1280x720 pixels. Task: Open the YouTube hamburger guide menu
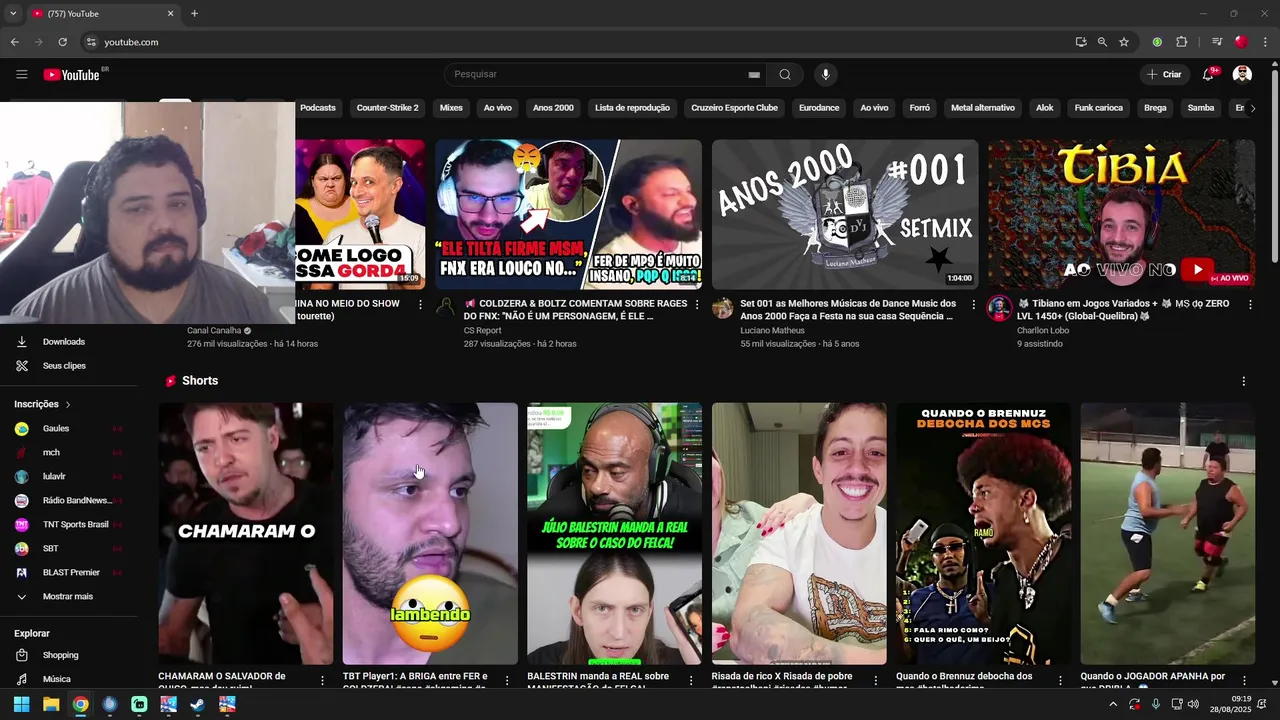21,75
